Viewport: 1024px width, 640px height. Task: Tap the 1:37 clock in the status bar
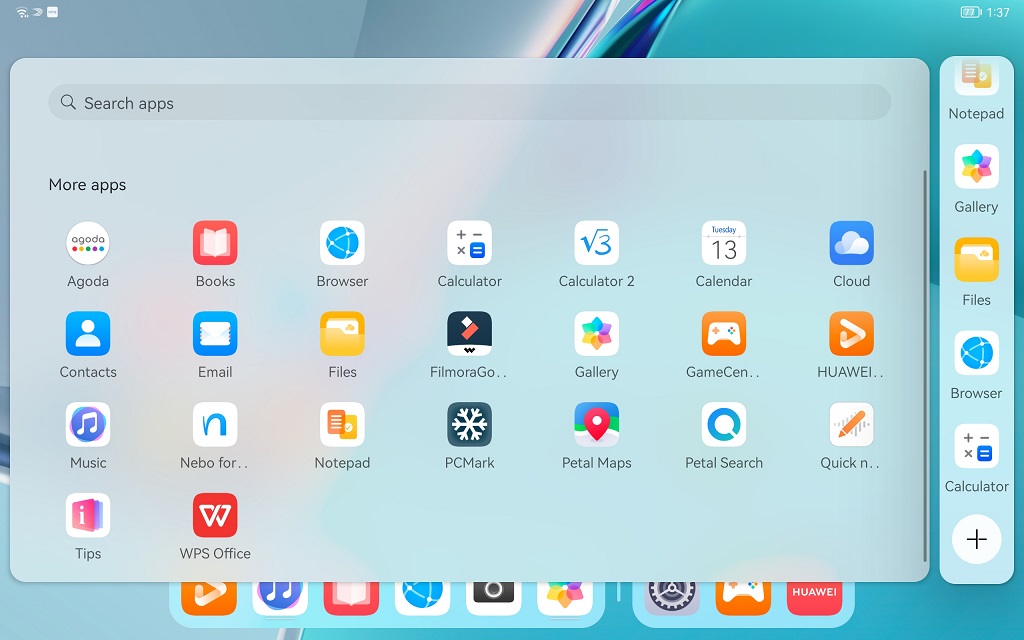click(998, 12)
